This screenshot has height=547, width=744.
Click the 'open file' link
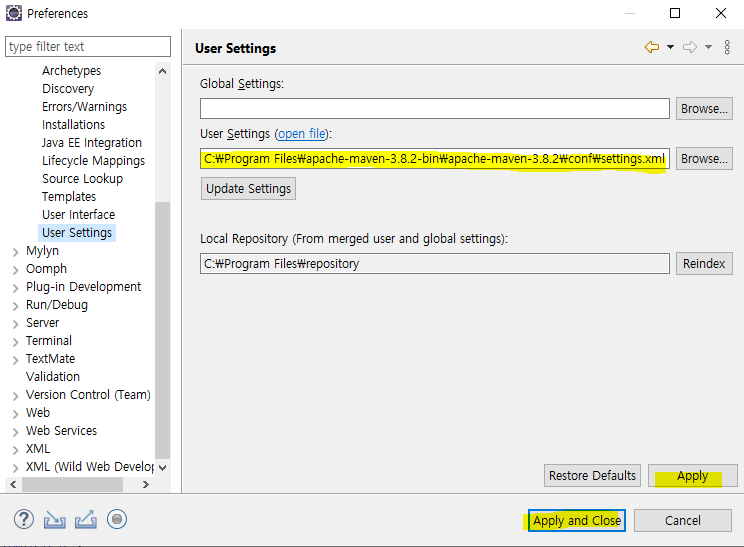click(302, 134)
